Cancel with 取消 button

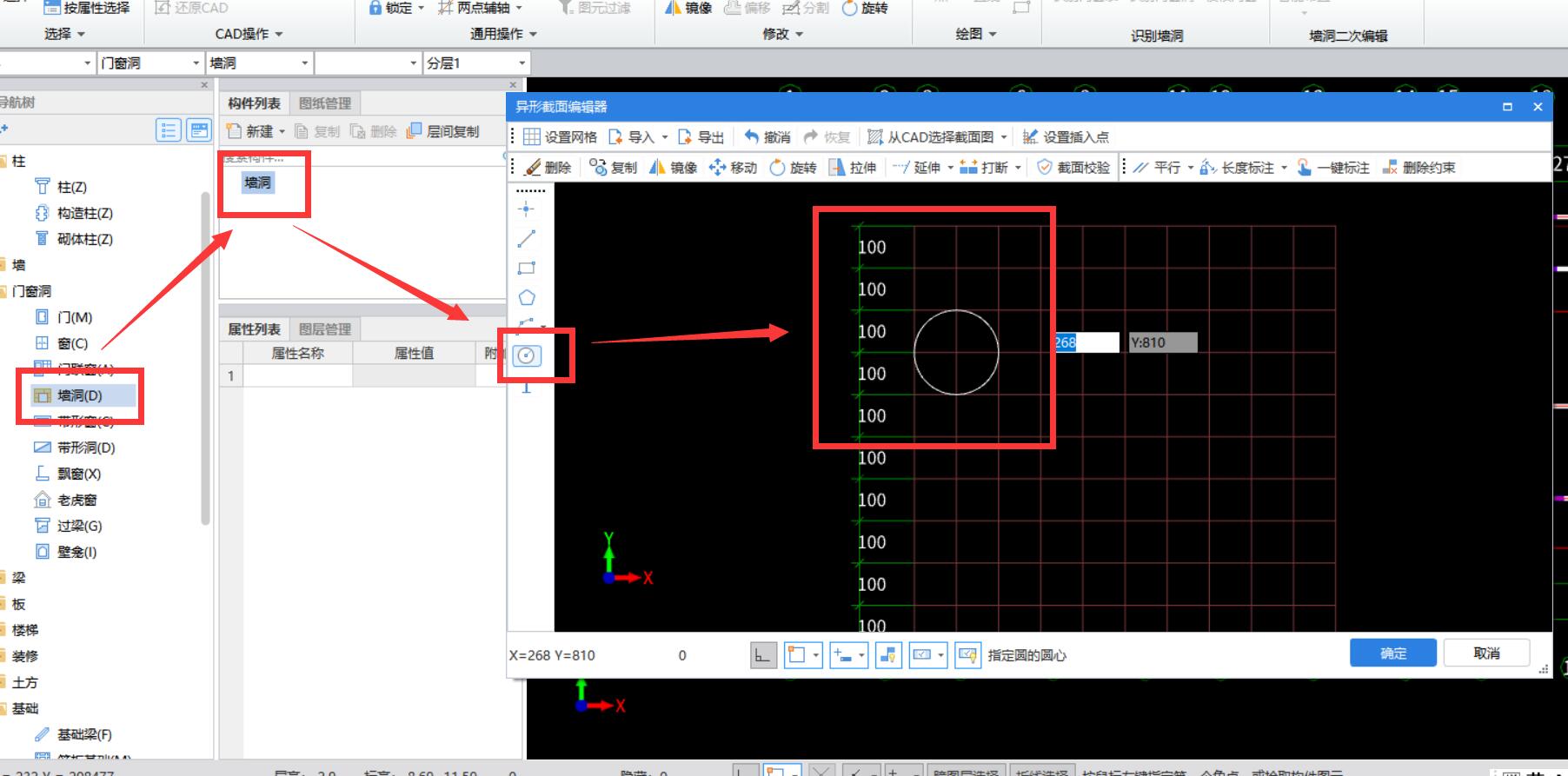(1486, 653)
